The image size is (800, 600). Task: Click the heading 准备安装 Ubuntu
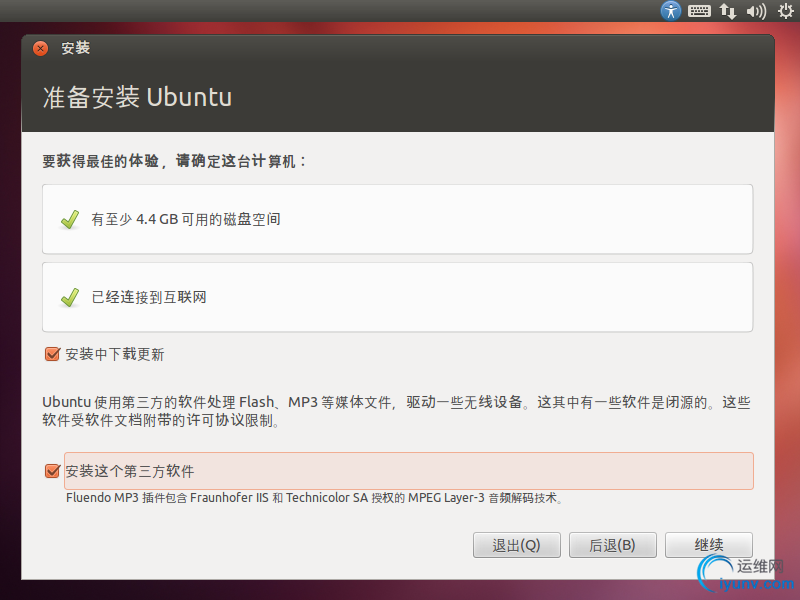pyautogui.click(x=137, y=97)
